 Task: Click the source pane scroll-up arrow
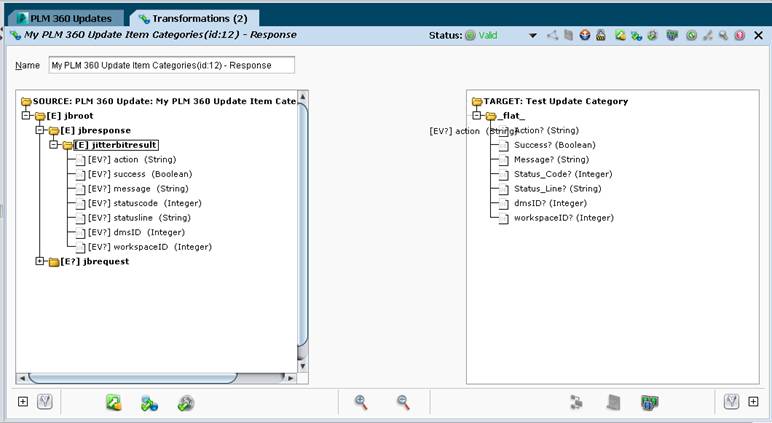click(303, 96)
